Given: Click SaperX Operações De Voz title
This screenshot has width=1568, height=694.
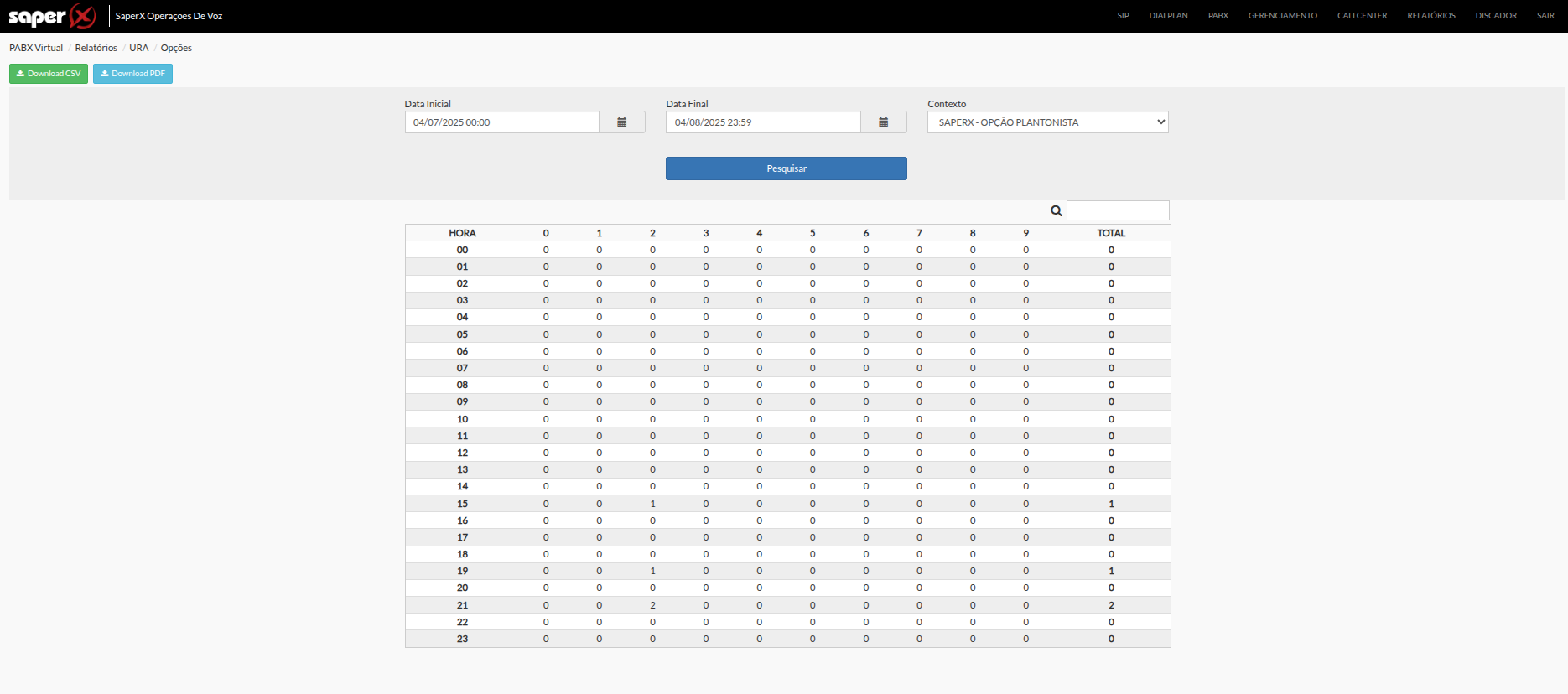Looking at the screenshot, I should (x=169, y=16).
